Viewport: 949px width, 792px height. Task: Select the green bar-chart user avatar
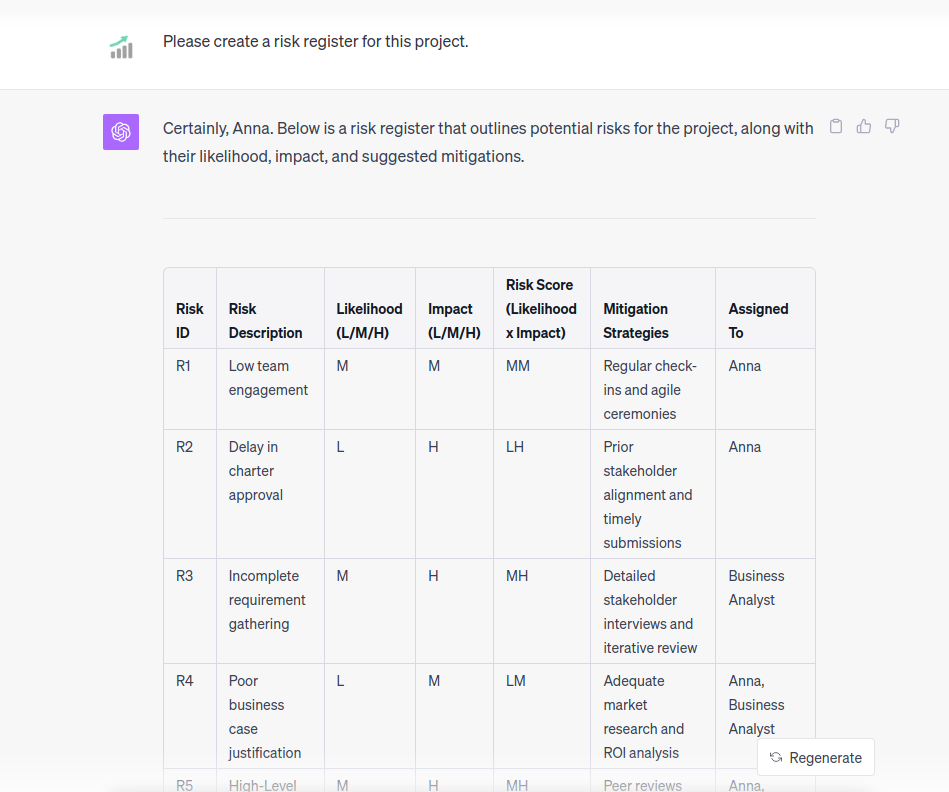click(x=120, y=46)
